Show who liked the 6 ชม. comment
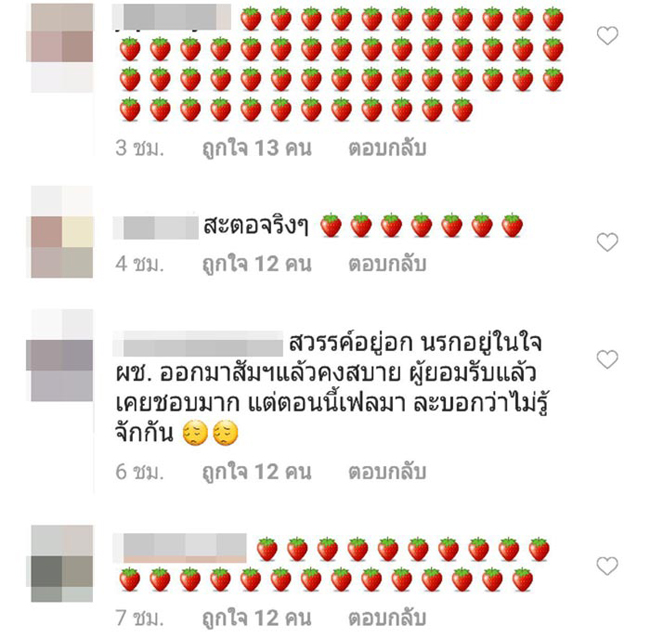Image resolution: width=650 pixels, height=638 pixels. tap(257, 473)
